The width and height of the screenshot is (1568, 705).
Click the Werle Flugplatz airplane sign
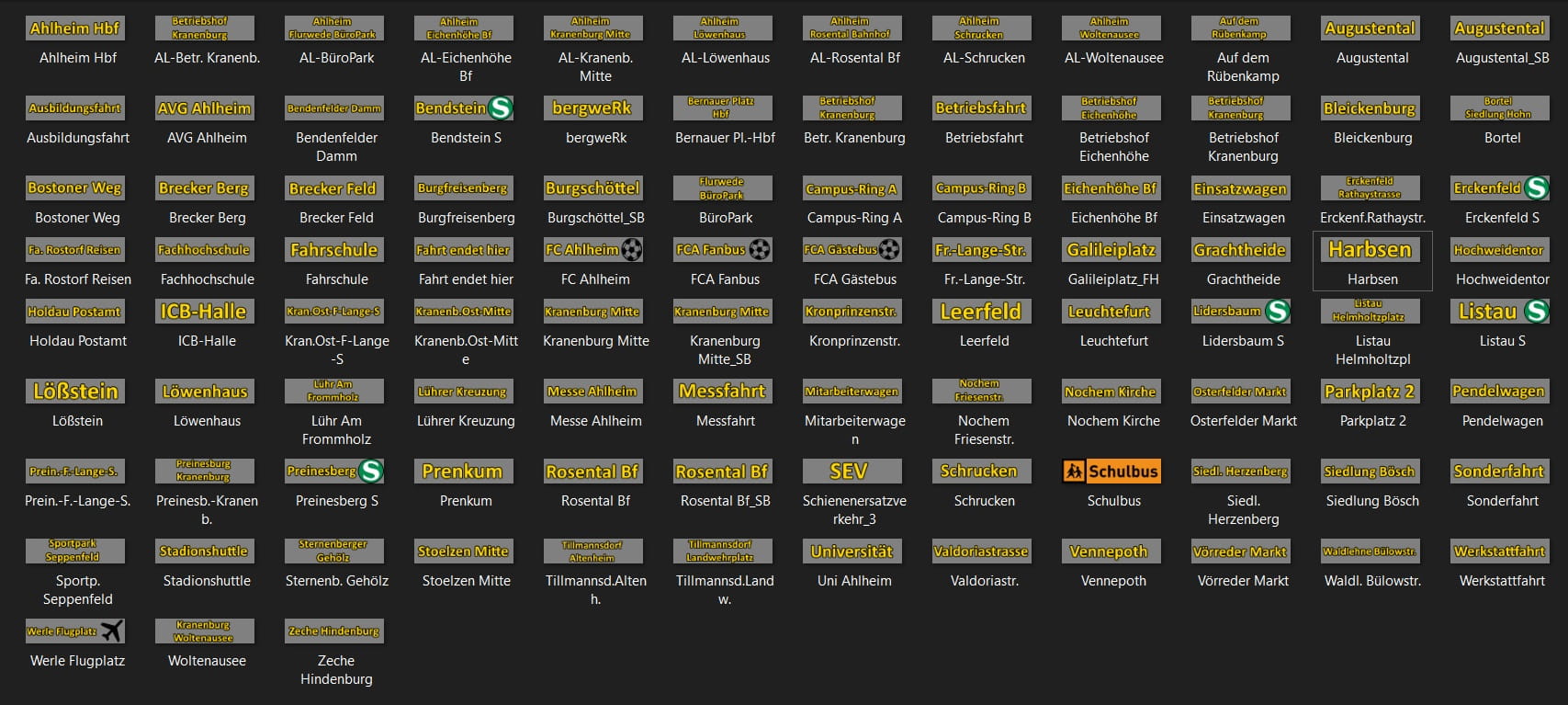(74, 631)
